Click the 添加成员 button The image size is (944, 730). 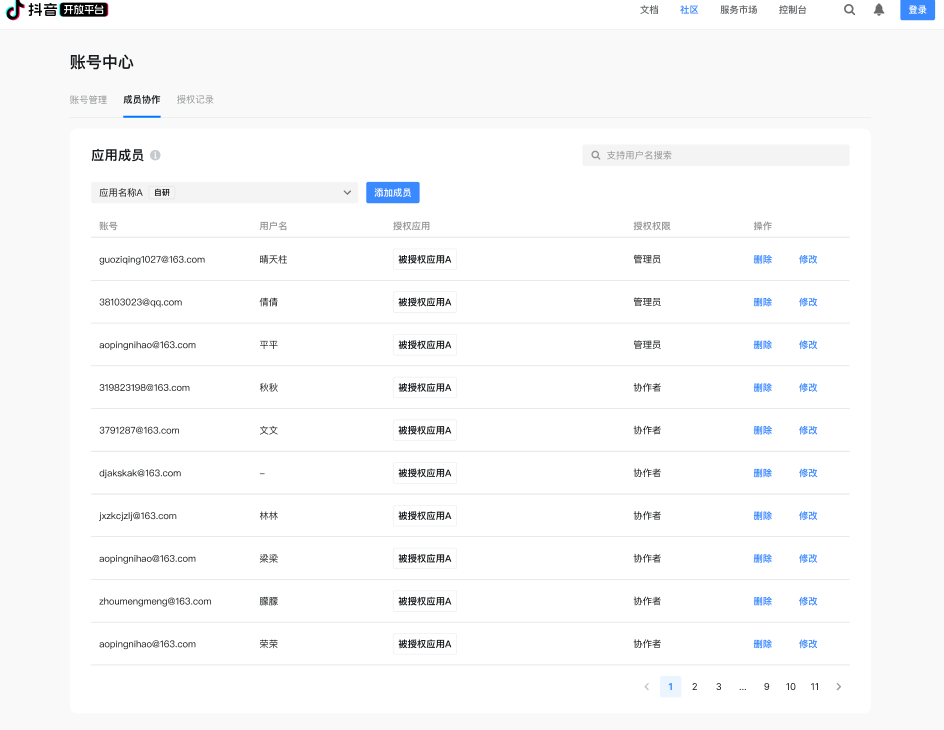click(x=392, y=193)
